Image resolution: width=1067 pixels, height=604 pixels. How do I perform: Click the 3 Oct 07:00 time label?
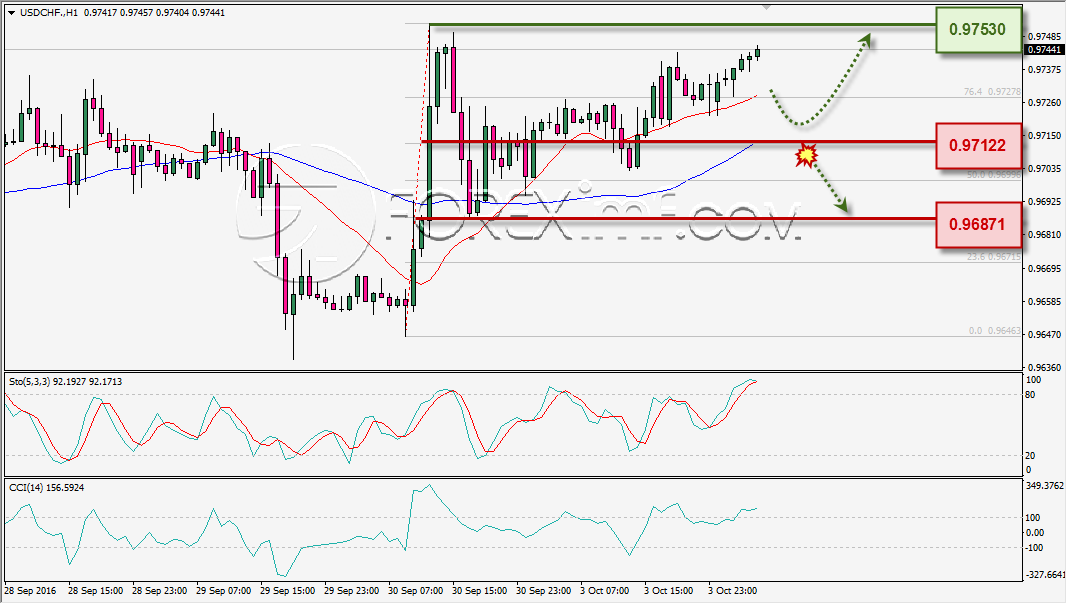[x=605, y=590]
